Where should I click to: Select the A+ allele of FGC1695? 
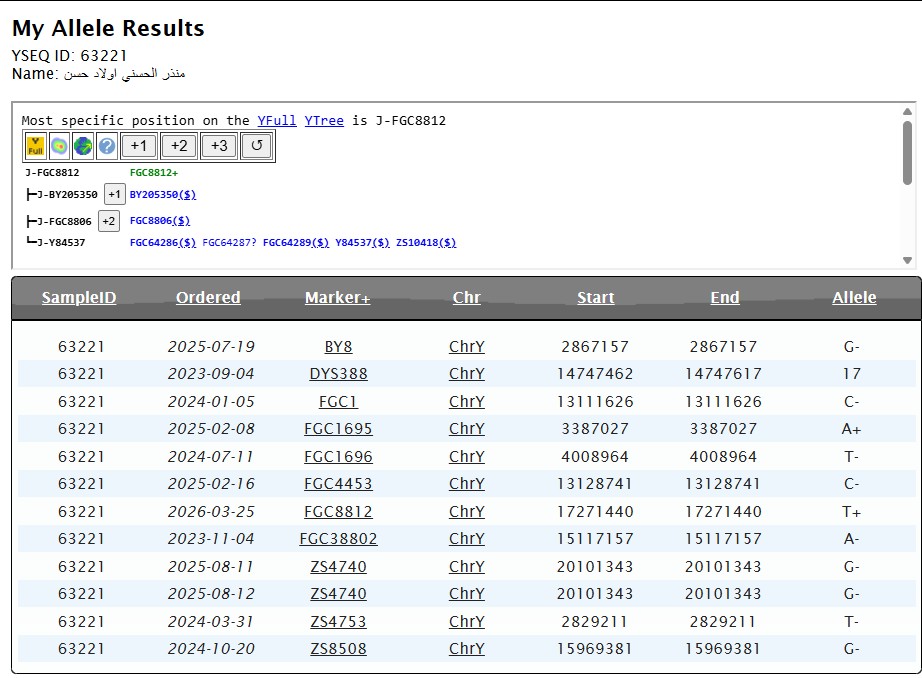[x=851, y=429]
